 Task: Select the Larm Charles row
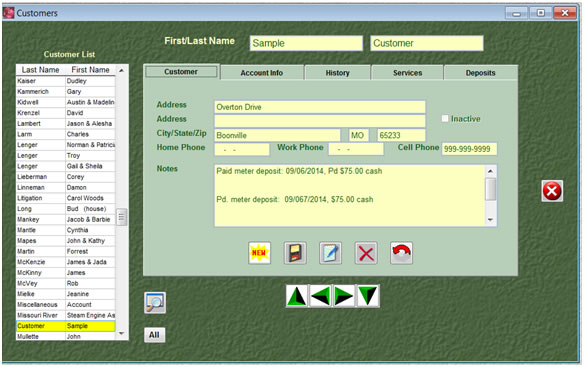[66, 134]
